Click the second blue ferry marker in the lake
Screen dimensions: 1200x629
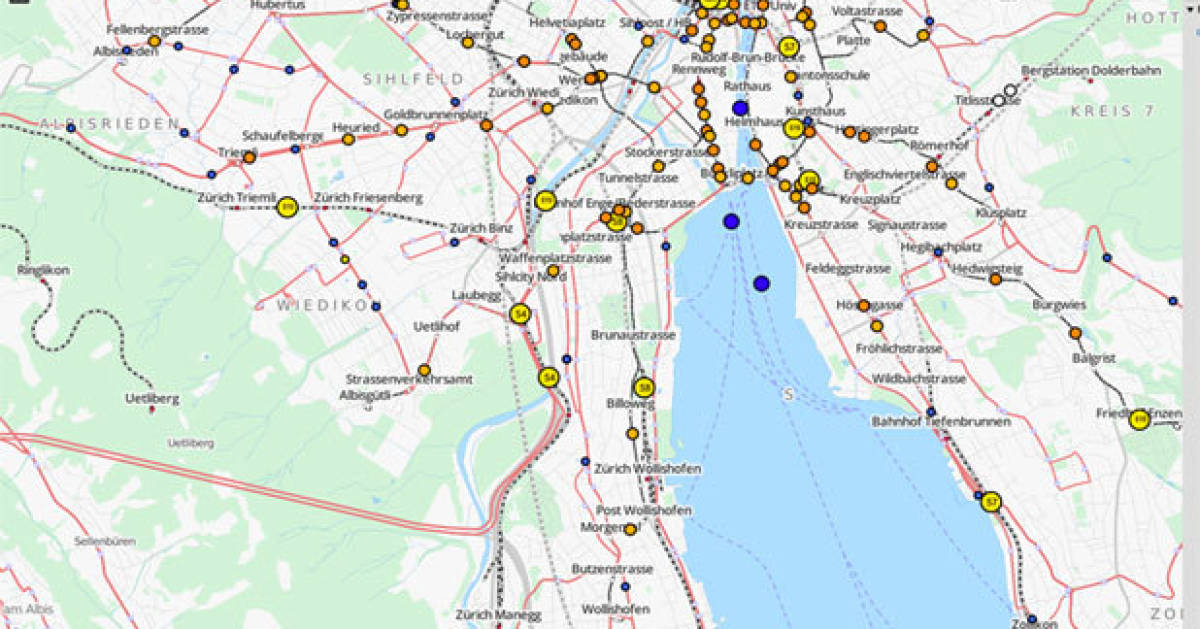point(763,285)
